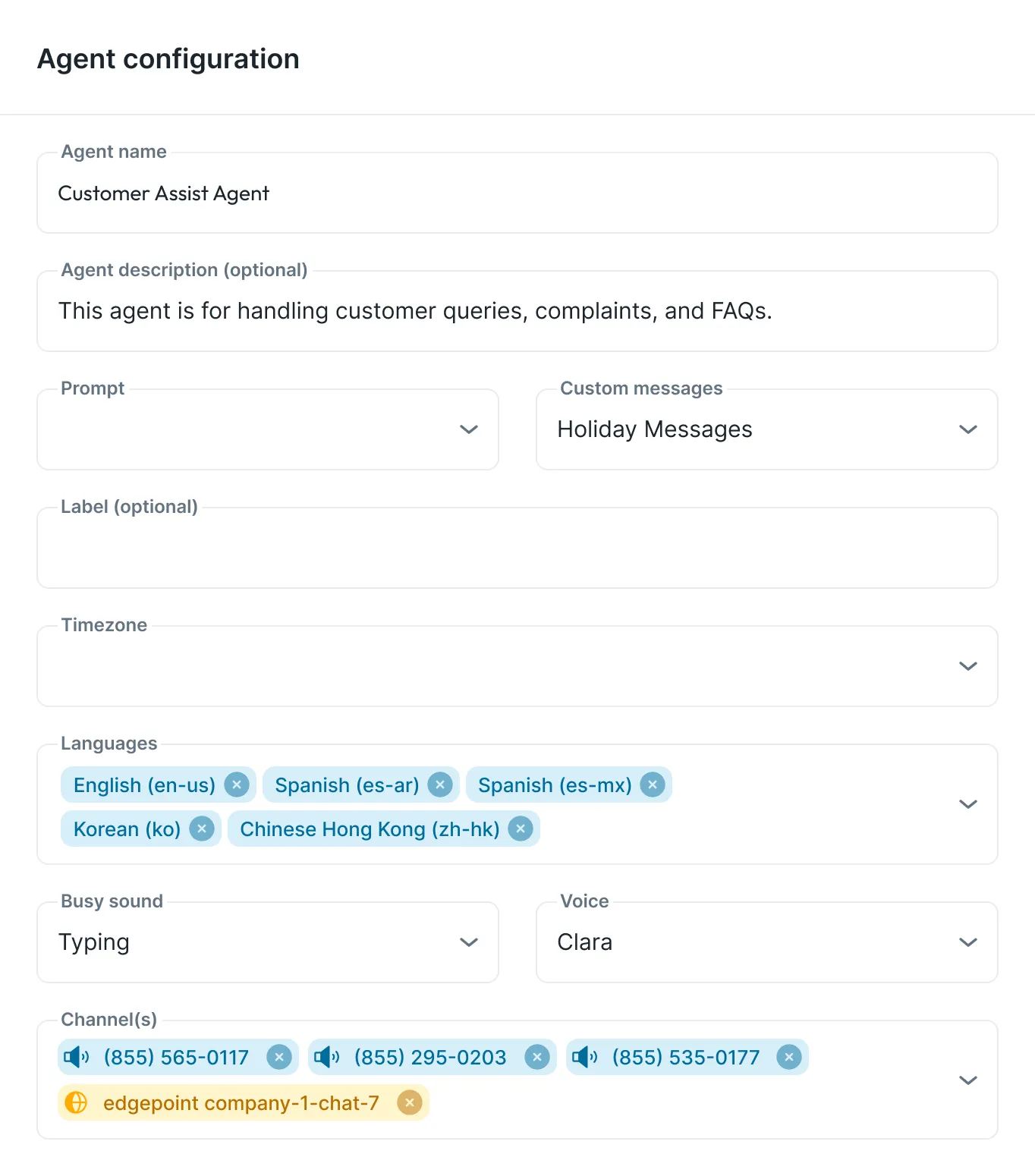Remove channel (855) 535-0177
Screen dimensions: 1035x1176
(x=789, y=1057)
